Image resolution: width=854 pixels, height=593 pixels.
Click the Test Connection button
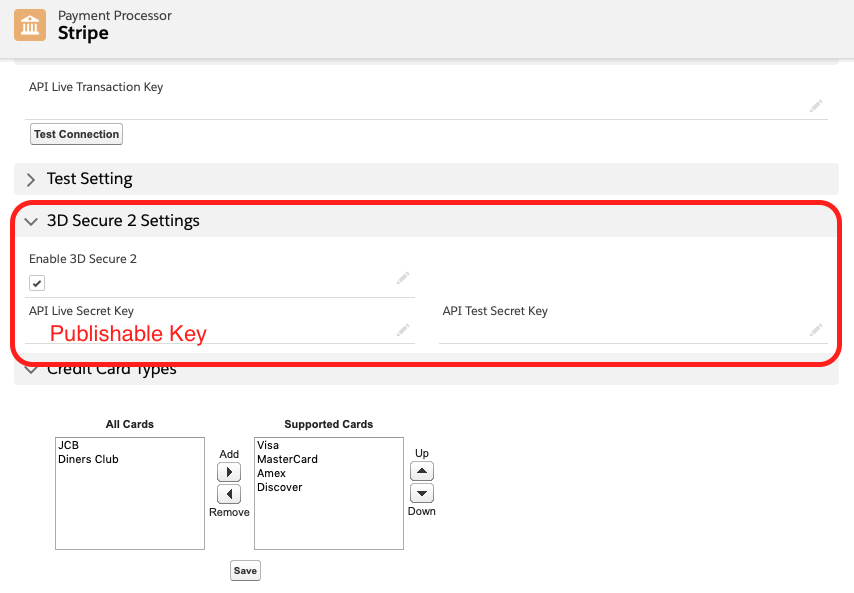point(76,134)
